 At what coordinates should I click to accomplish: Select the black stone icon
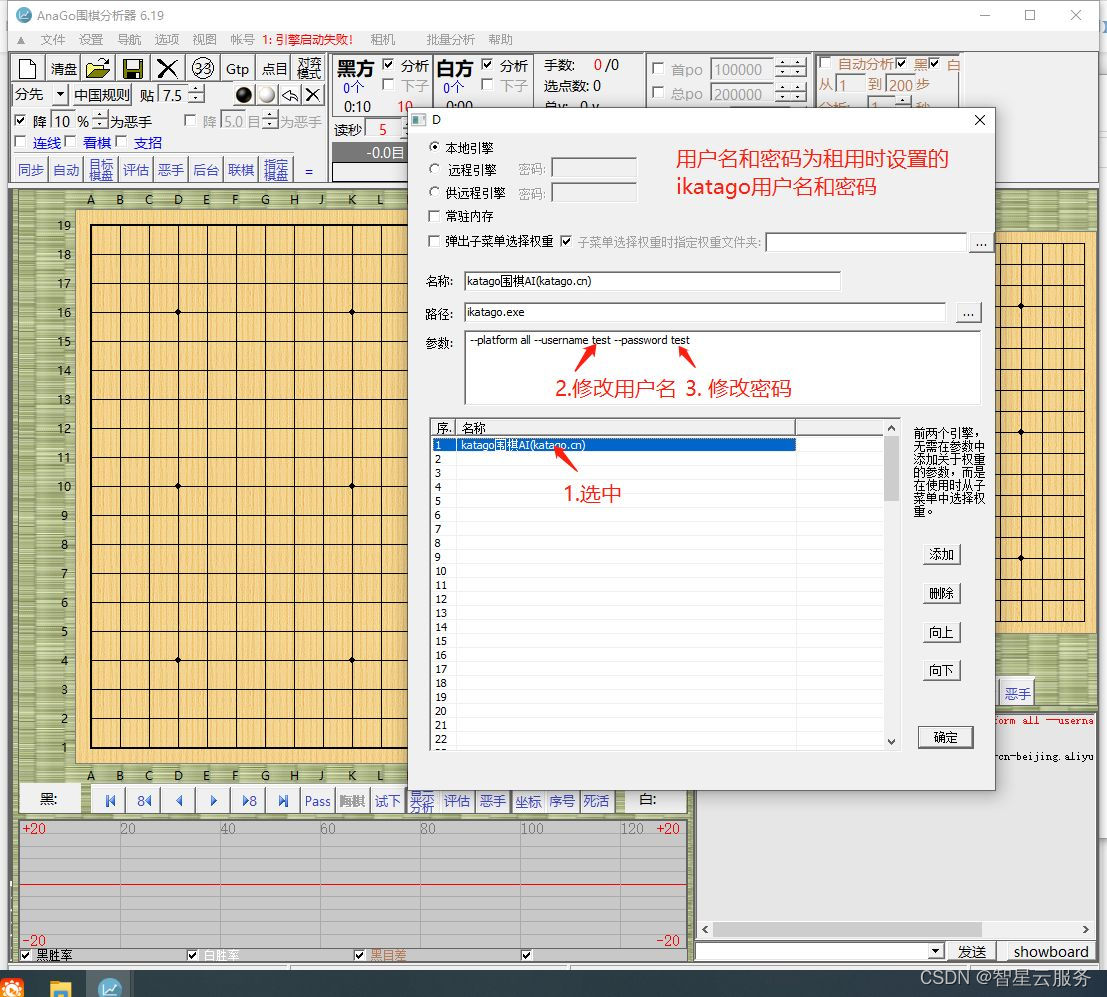244,95
